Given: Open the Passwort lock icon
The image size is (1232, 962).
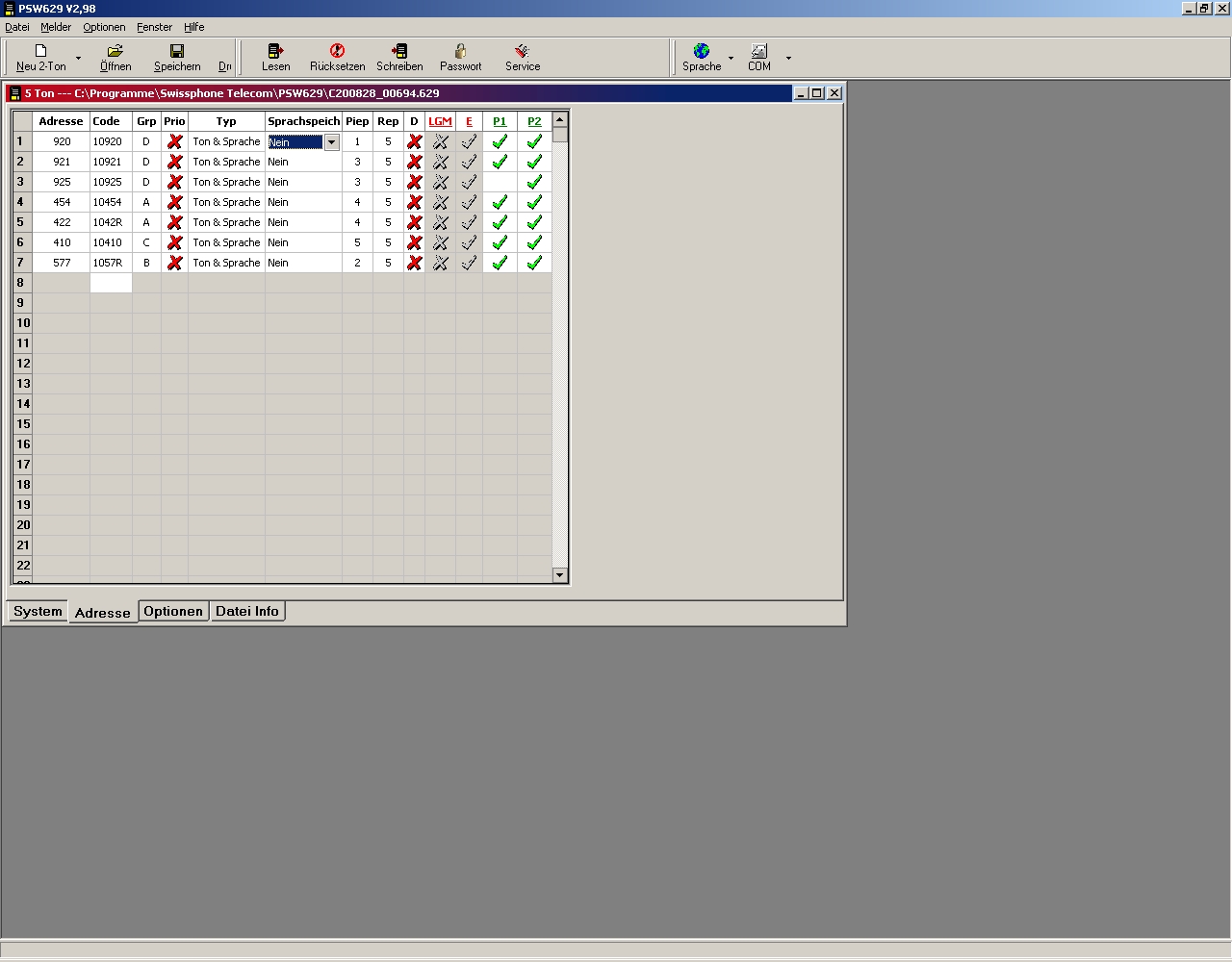Looking at the screenshot, I should pos(460,51).
